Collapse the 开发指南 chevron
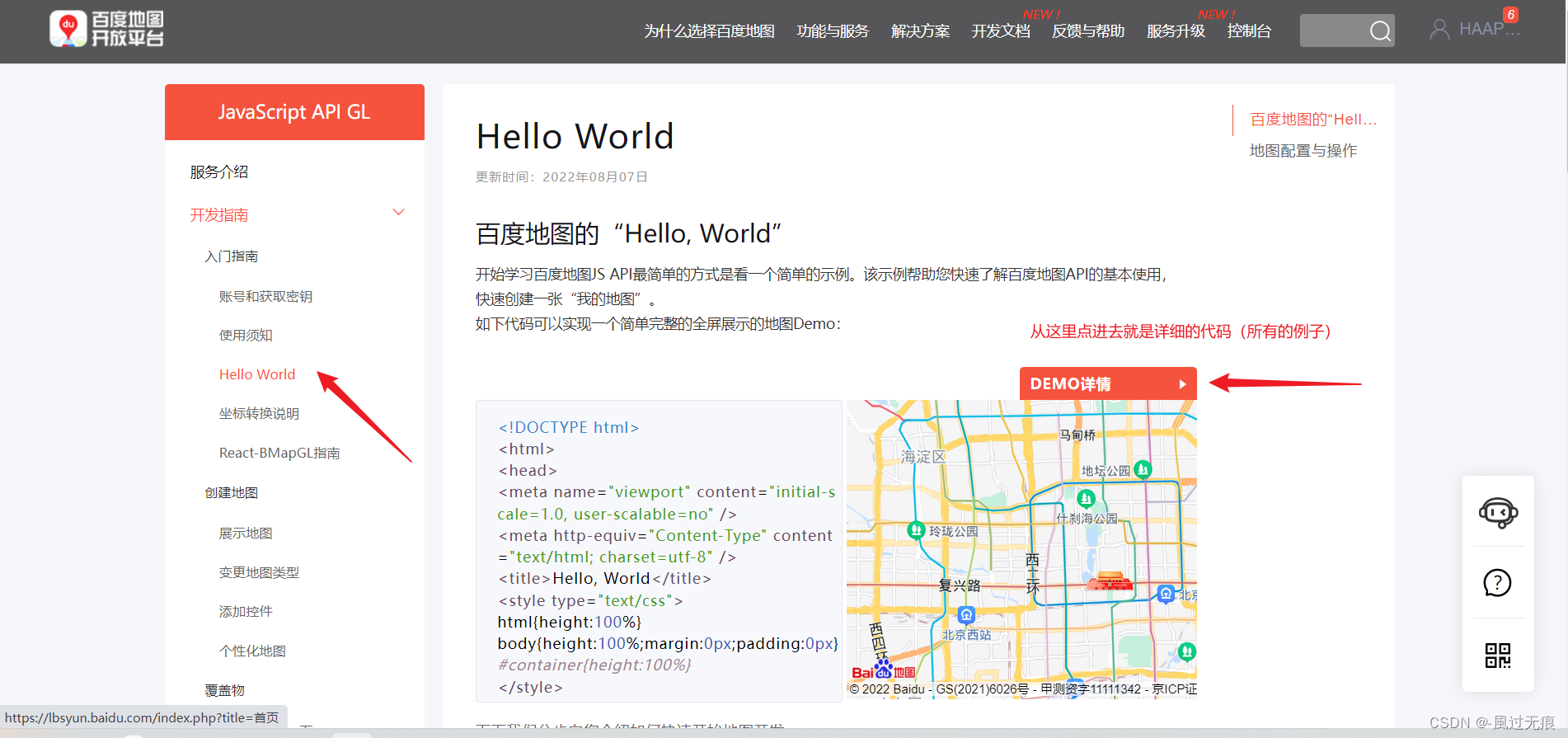This screenshot has width=1568, height=738. tap(399, 213)
